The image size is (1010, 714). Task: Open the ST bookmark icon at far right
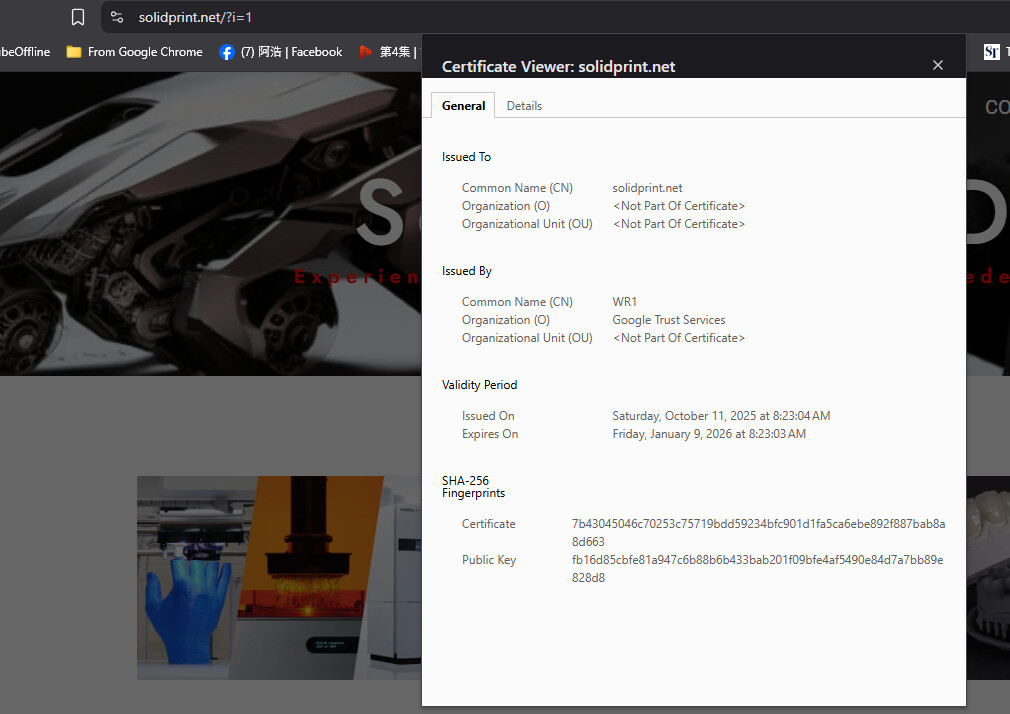(991, 52)
